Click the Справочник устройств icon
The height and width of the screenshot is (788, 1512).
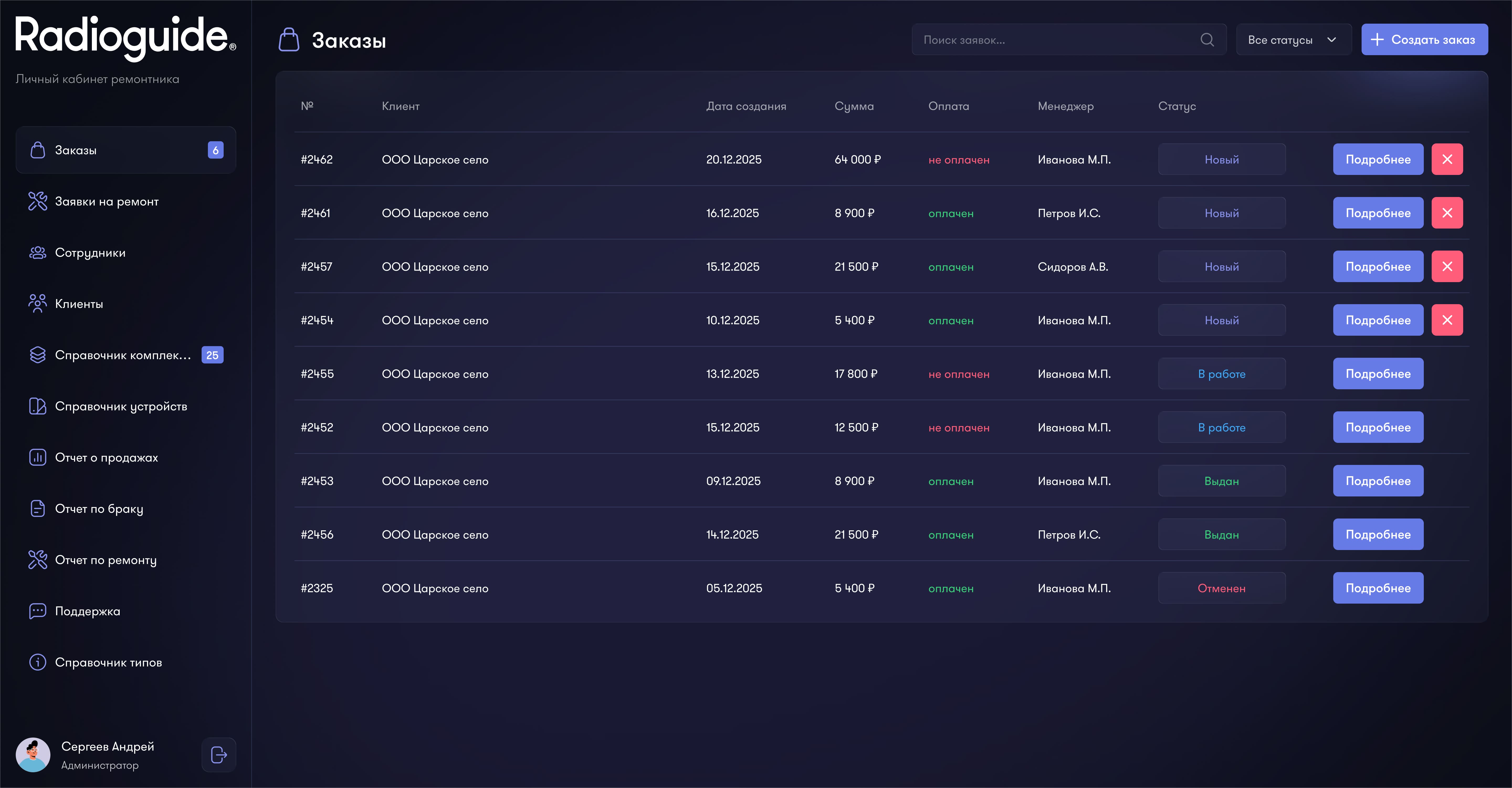(38, 406)
